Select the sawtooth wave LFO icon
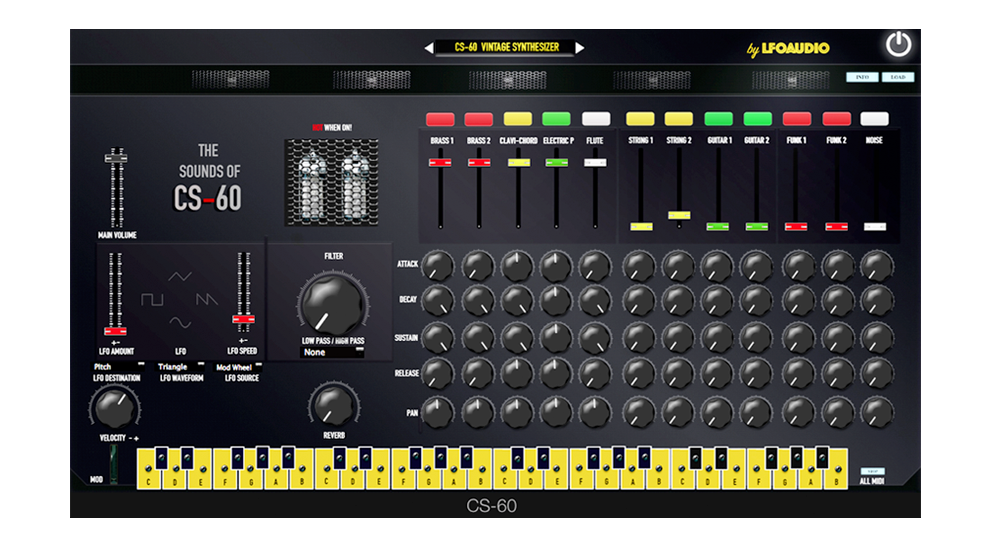The height and width of the screenshot is (549, 991). pyautogui.click(x=207, y=299)
